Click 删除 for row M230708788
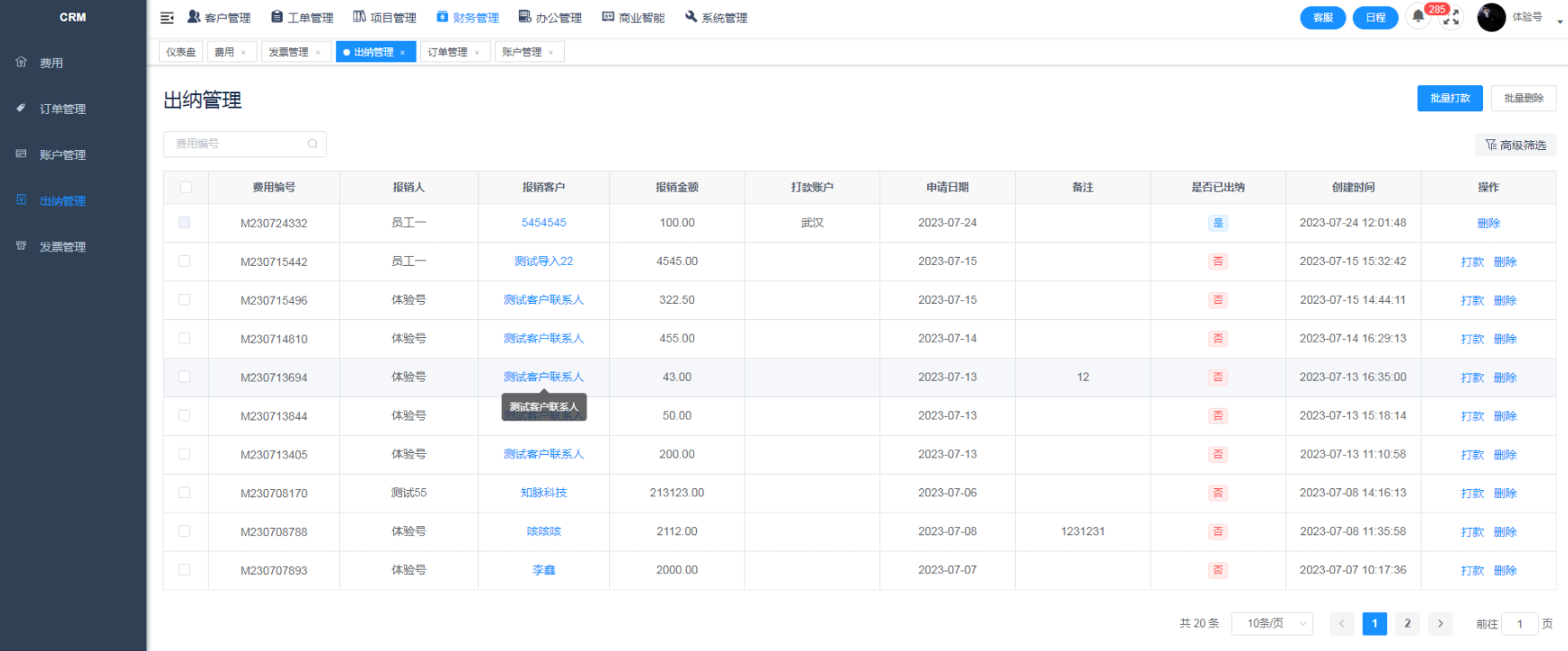Image resolution: width=1568 pixels, height=651 pixels. [1505, 532]
